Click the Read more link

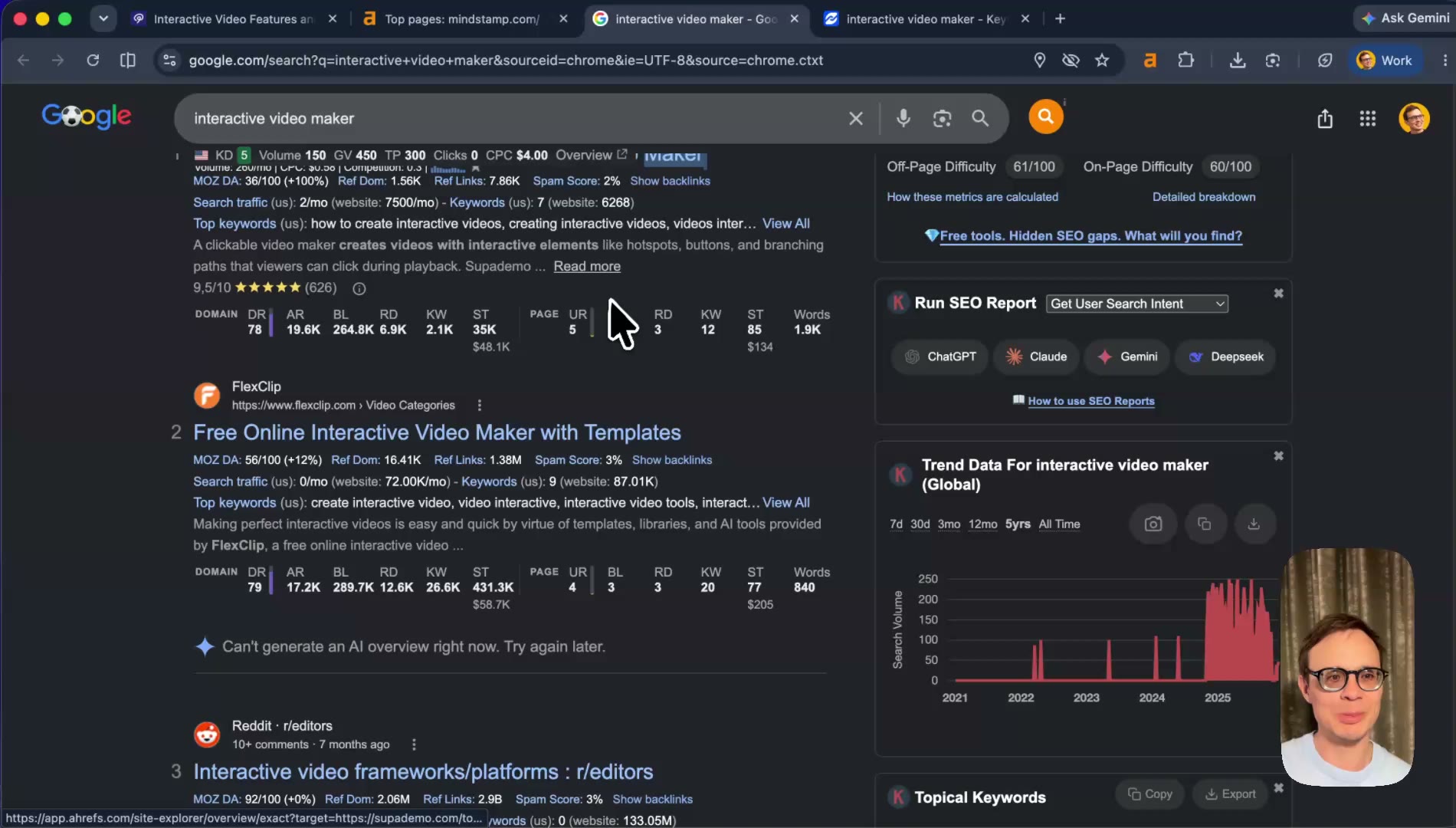[587, 267]
